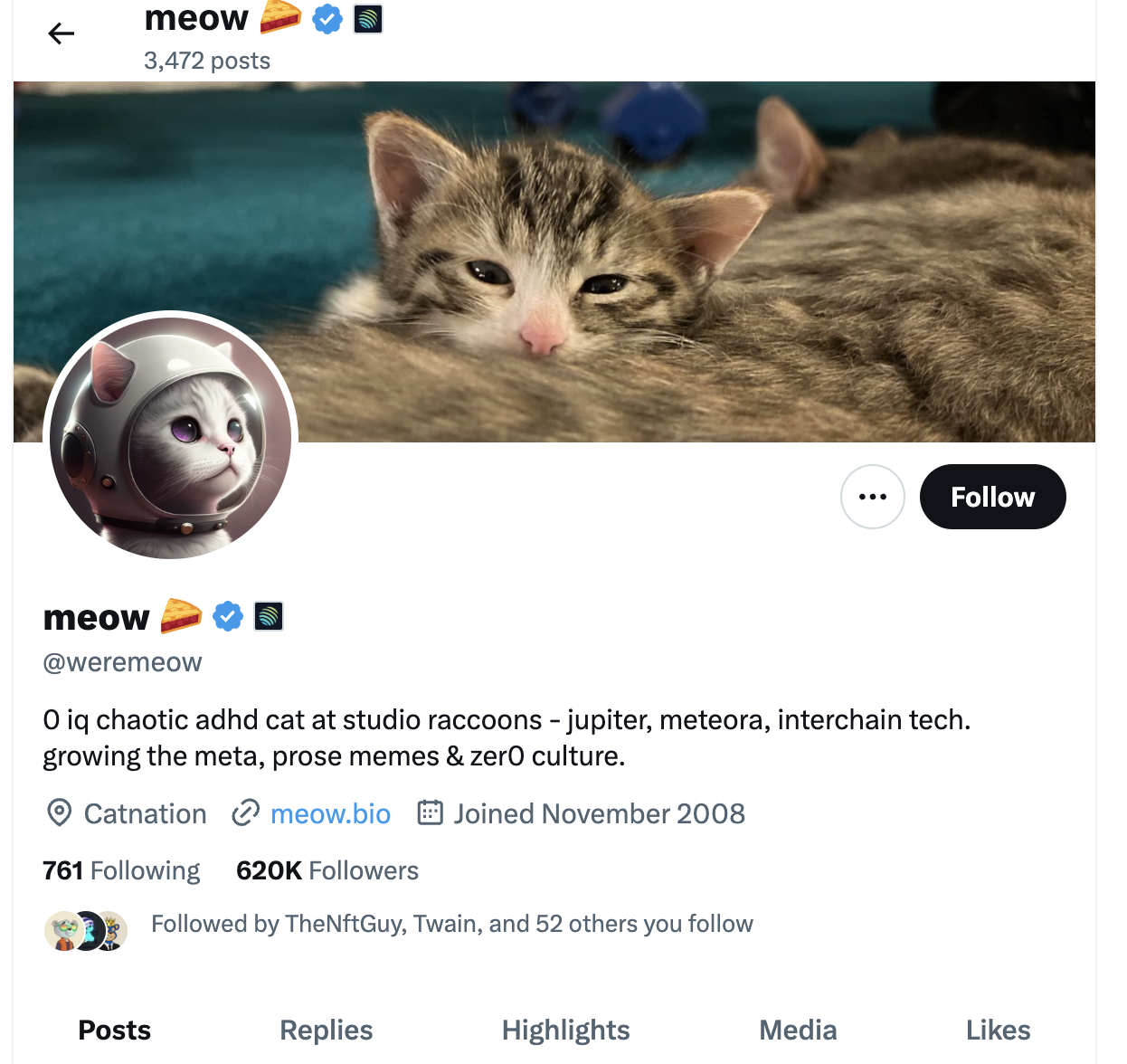Click the blue verified badge in header
The height and width of the screenshot is (1064, 1127).
tap(327, 18)
